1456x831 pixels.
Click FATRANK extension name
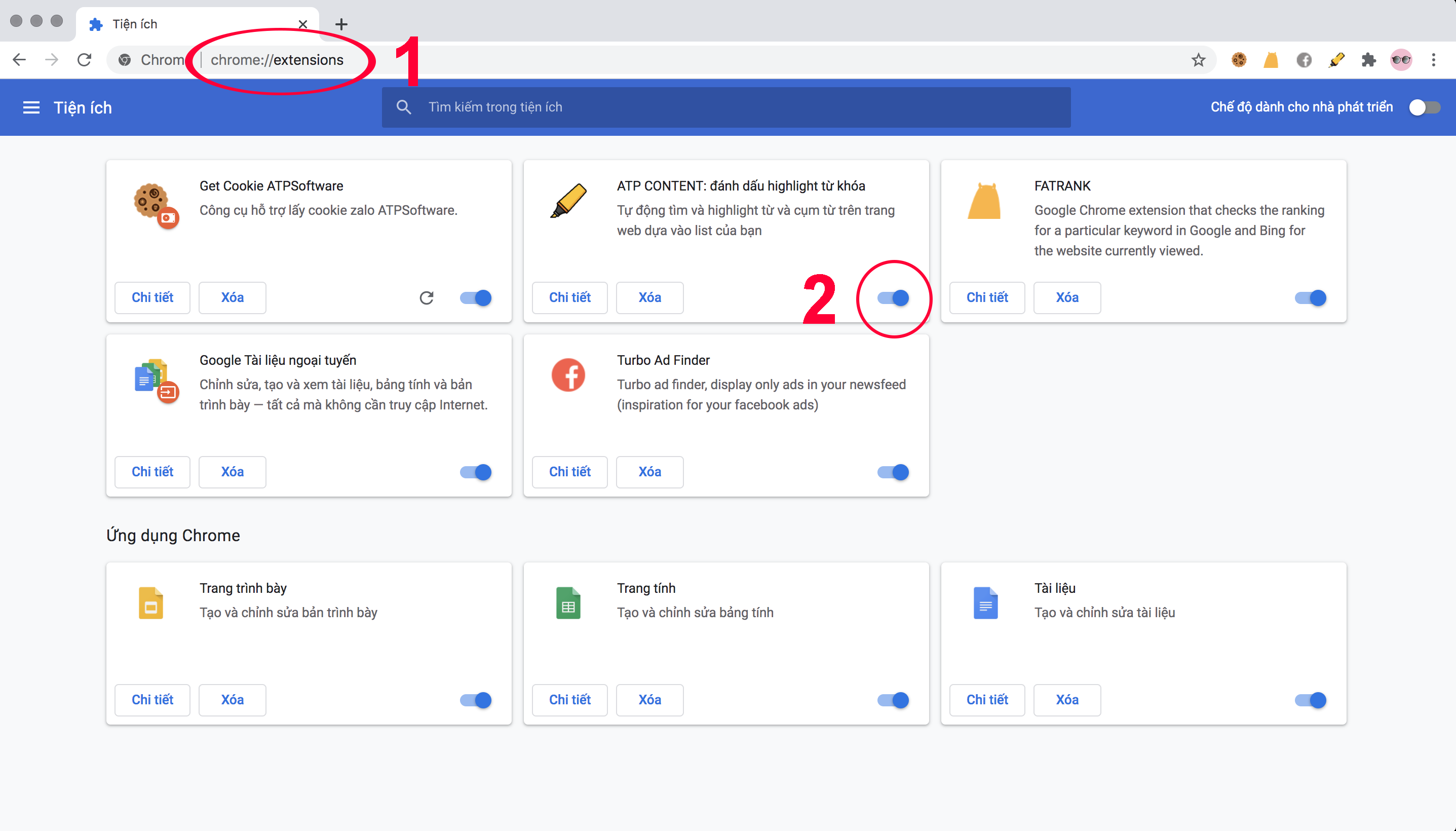1062,186
